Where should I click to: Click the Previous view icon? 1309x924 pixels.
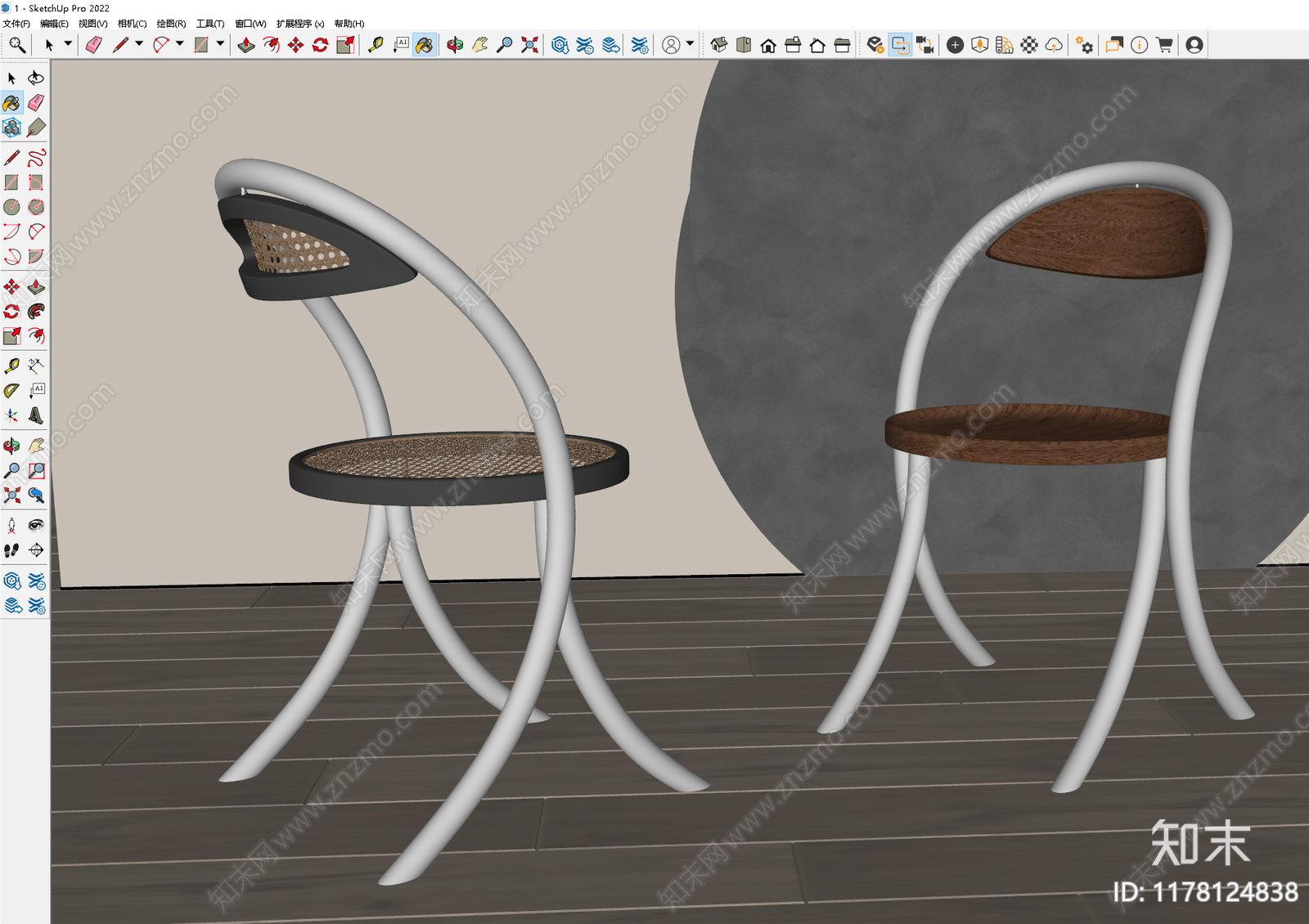(36, 495)
